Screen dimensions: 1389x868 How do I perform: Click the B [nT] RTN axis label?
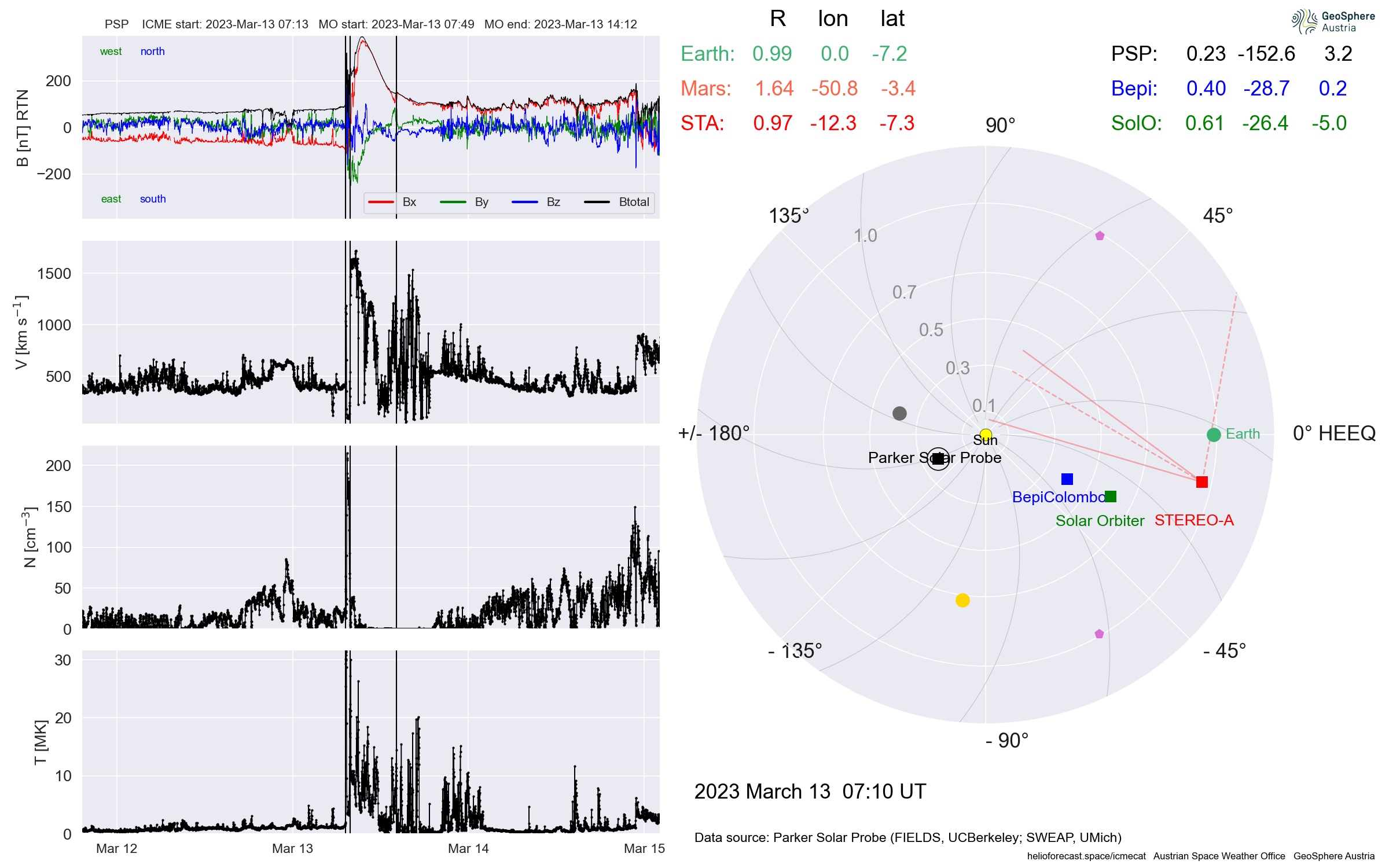tap(23, 128)
